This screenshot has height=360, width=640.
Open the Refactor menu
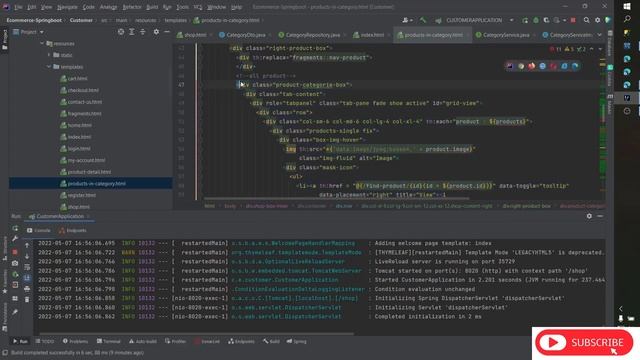point(132,7)
